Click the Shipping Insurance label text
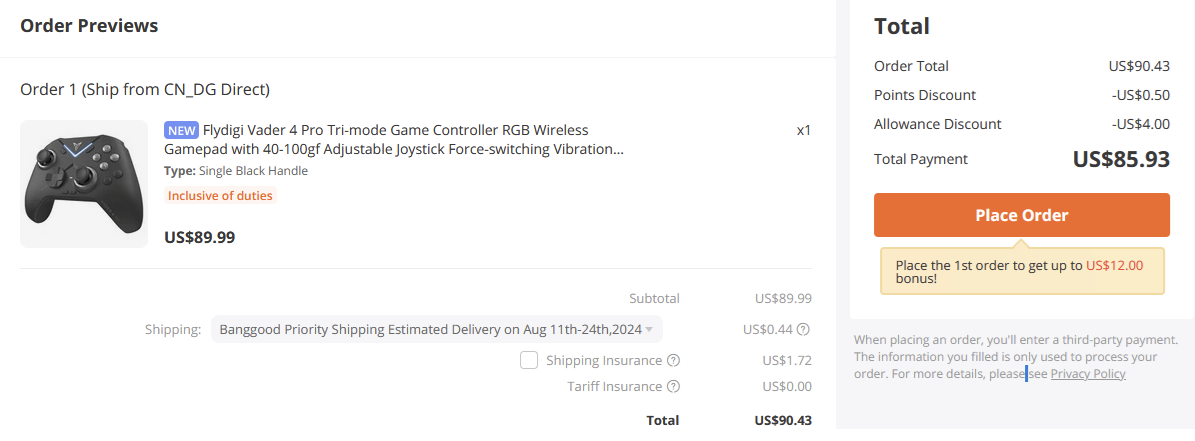The height and width of the screenshot is (441, 1195). (604, 360)
